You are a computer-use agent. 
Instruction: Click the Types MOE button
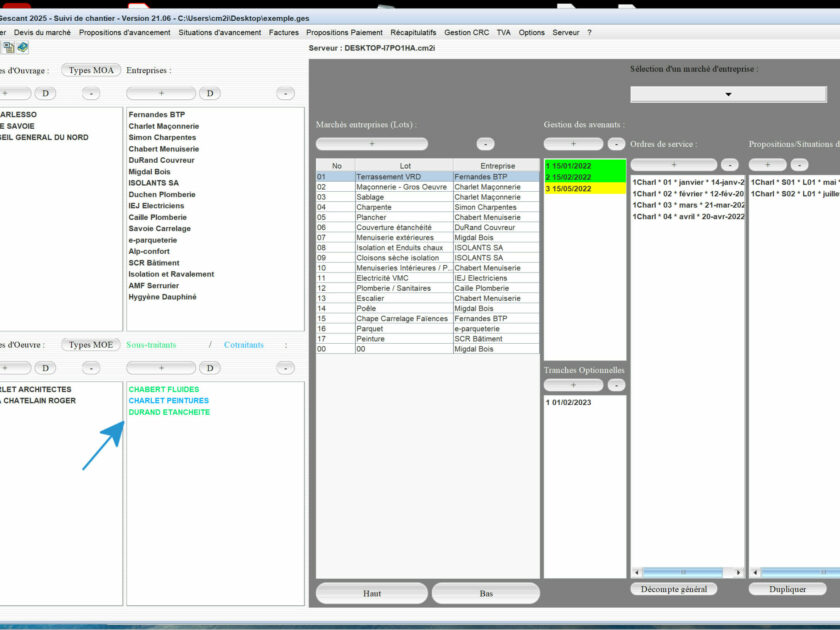(91, 345)
